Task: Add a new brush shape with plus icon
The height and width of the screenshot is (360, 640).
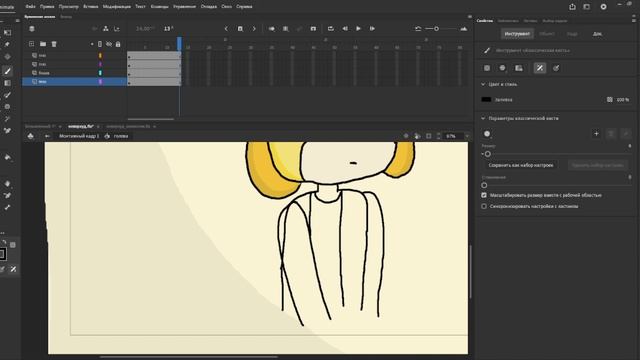Action: point(596,133)
